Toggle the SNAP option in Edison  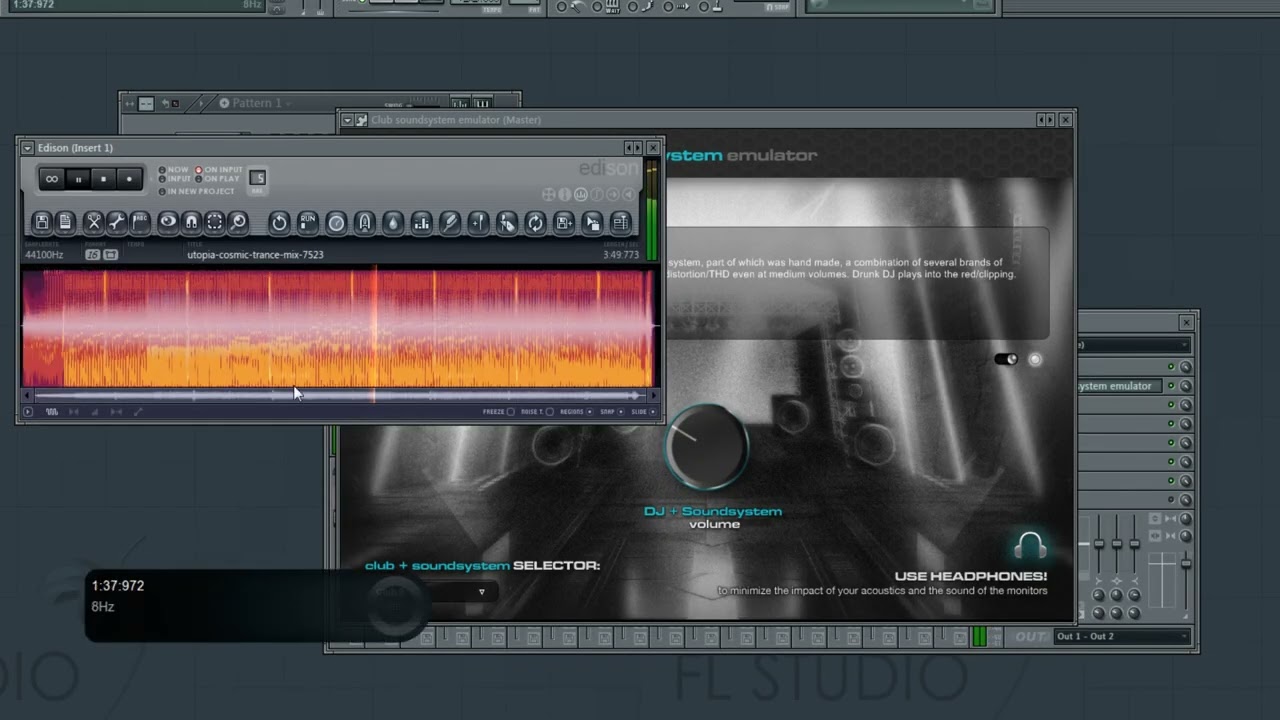[x=611, y=412]
